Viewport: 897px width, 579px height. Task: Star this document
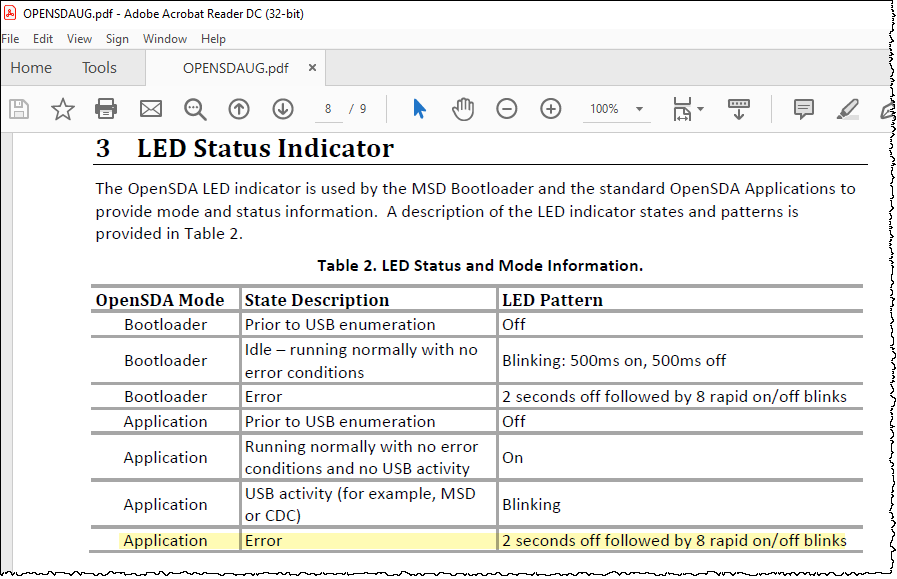point(62,109)
